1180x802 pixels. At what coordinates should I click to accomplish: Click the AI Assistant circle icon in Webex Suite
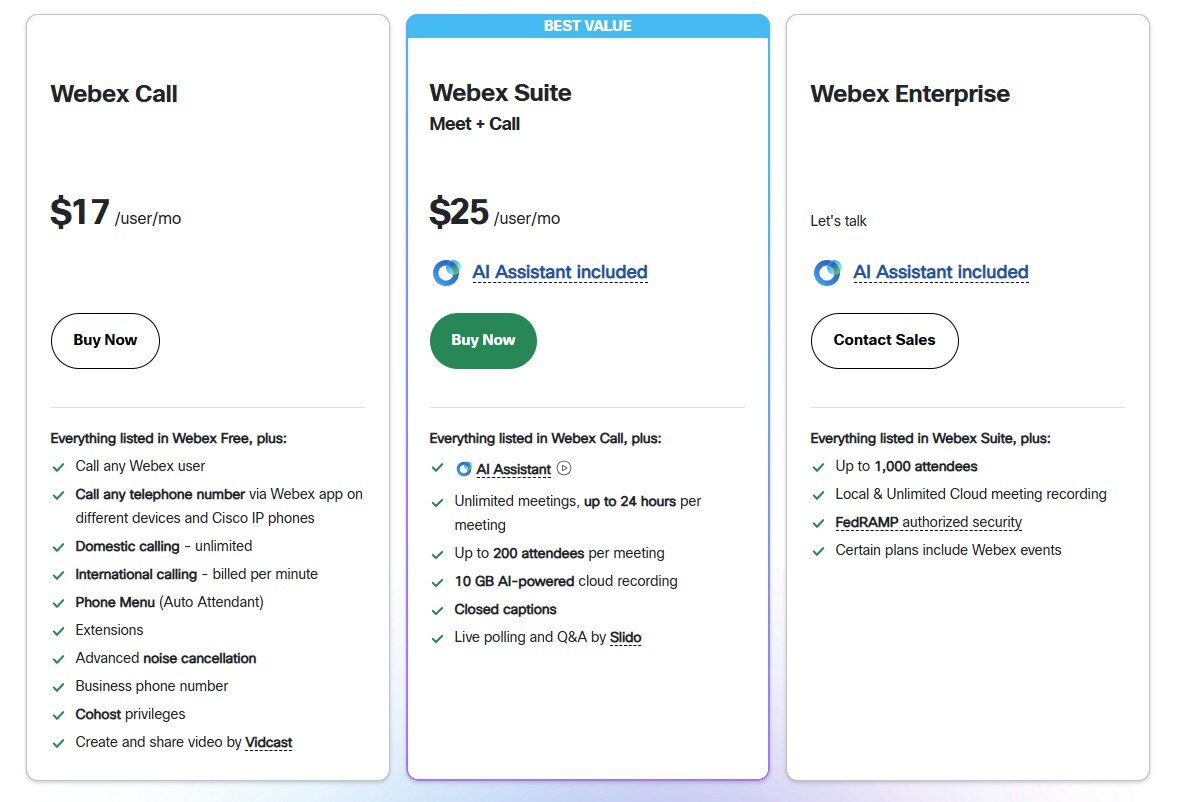446,272
